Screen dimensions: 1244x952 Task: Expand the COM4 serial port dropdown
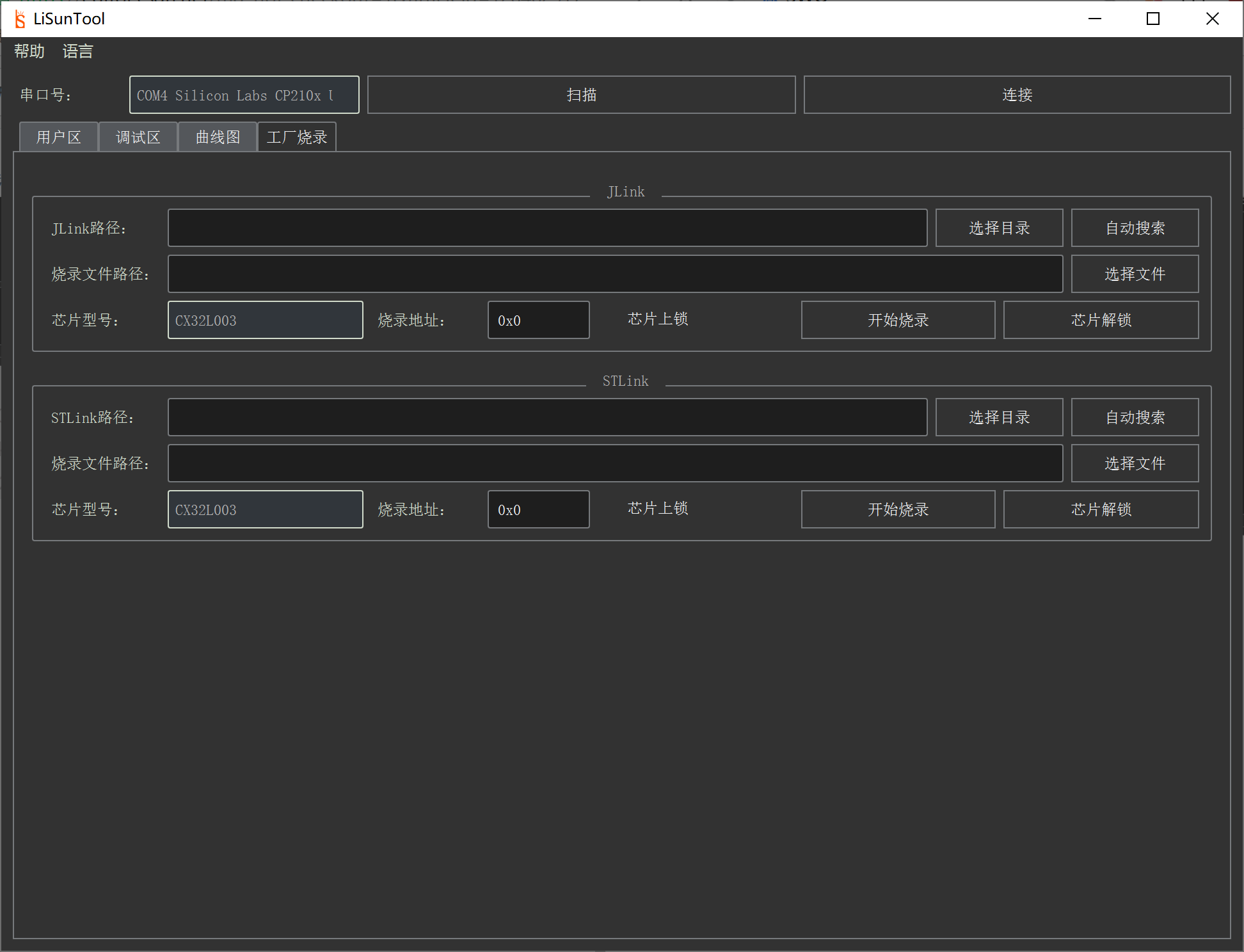pos(243,95)
